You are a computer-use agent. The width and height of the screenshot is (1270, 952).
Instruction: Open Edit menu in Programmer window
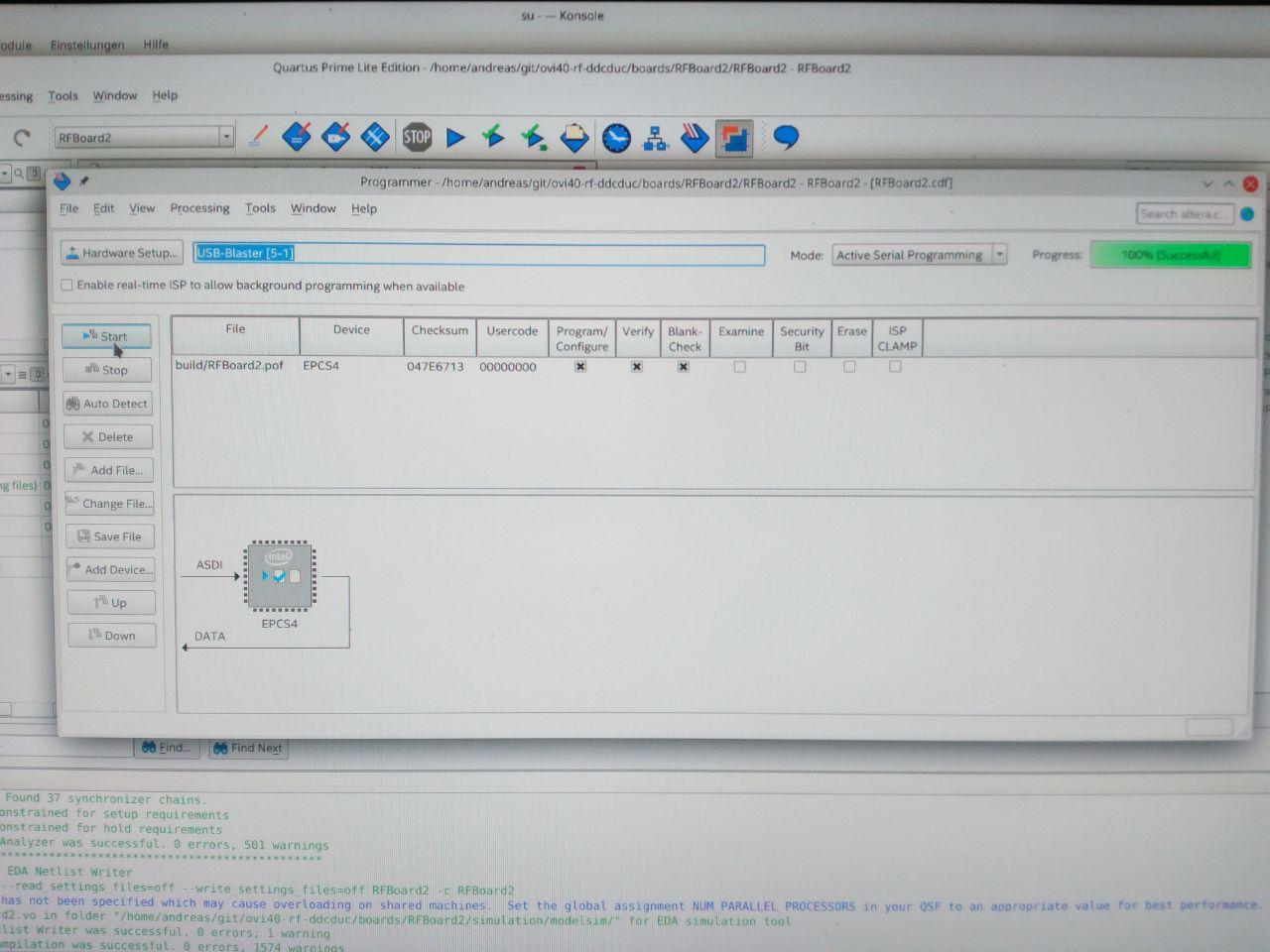pyautogui.click(x=103, y=208)
